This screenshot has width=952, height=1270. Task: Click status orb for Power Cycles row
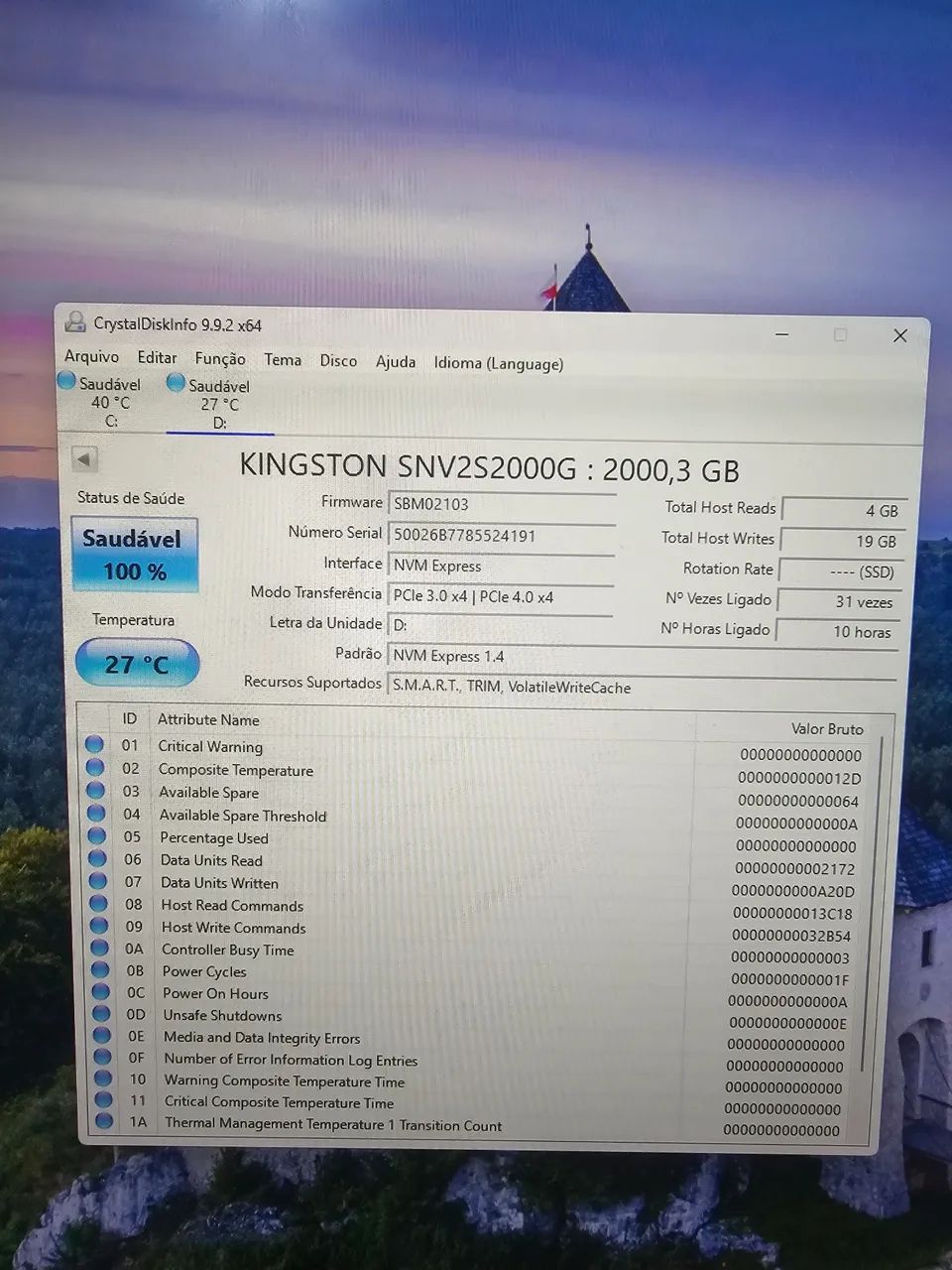click(x=100, y=969)
